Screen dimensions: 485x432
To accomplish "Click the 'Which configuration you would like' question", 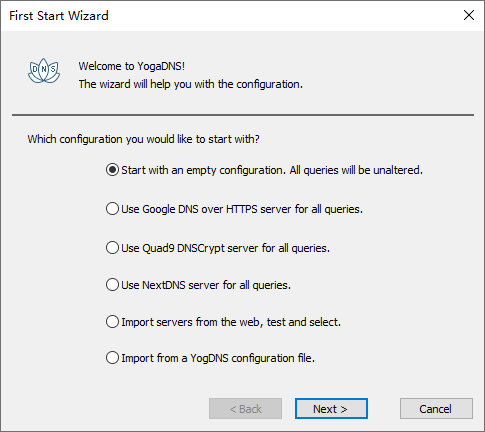I will pos(143,139).
